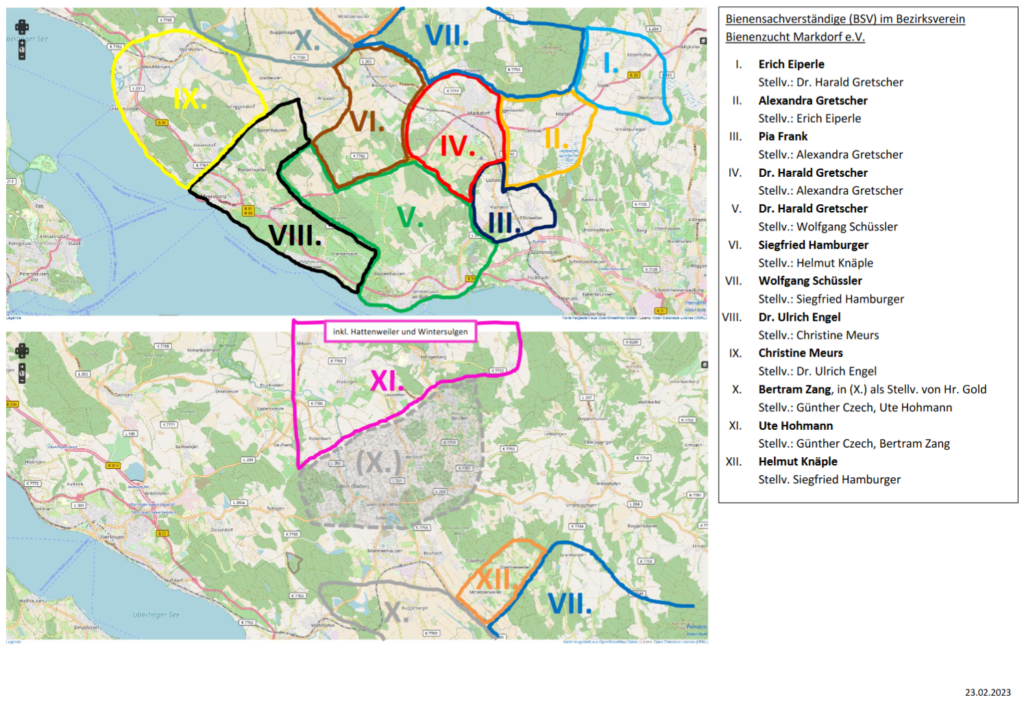Click the date '23.02.2023'
This screenshot has height=702, width=1024.
coord(987,692)
